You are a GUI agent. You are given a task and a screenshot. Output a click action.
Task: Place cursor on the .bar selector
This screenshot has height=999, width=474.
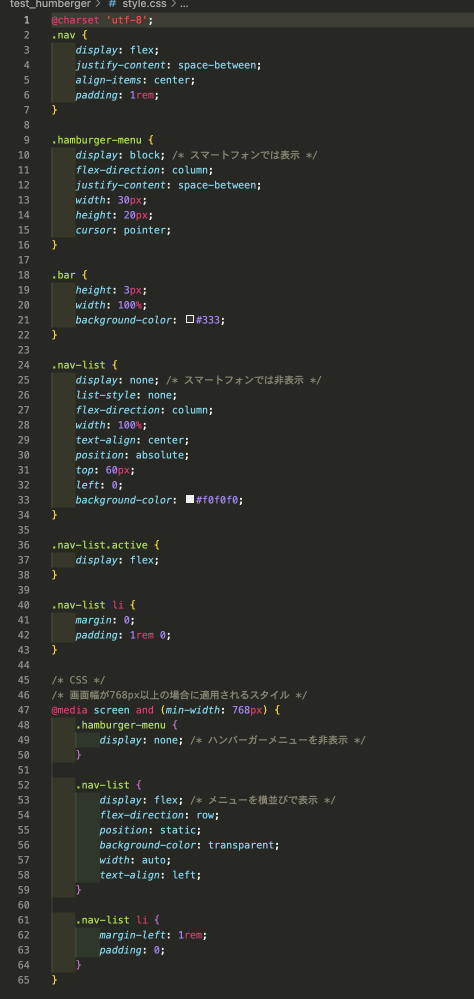[64, 275]
